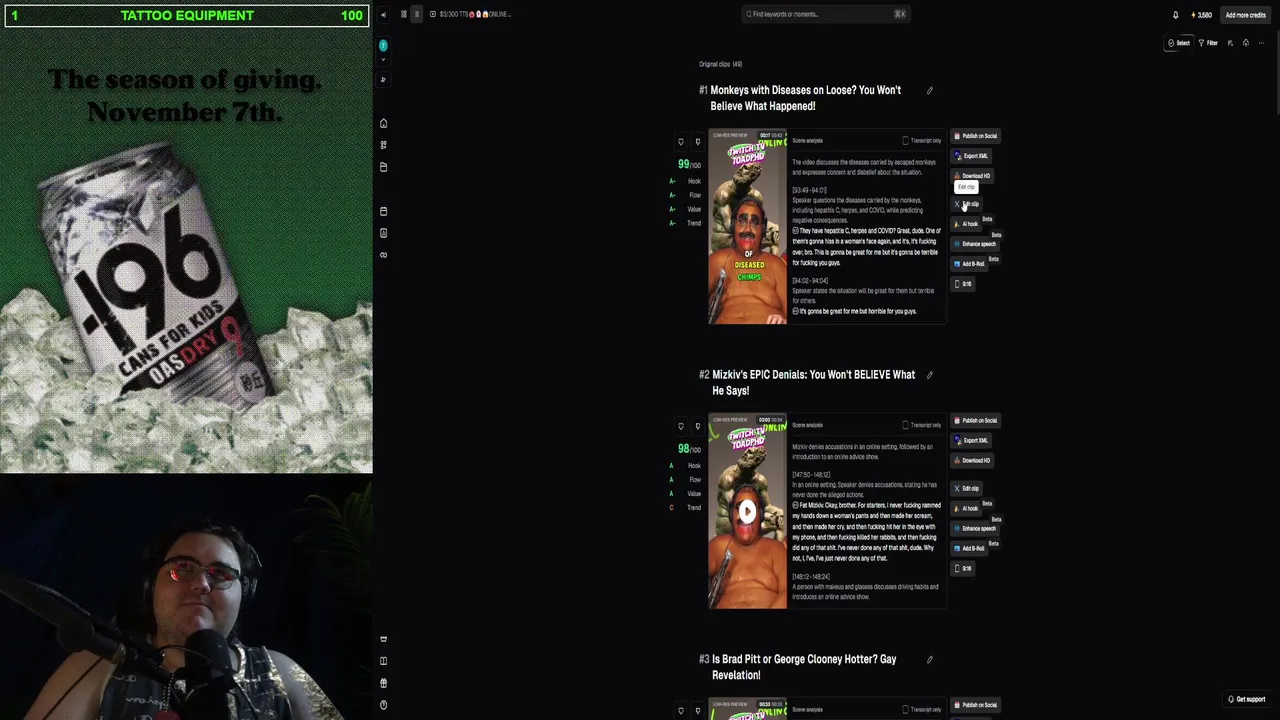Download HD for clip #2 Mizkiv
Viewport: 1280px width, 720px height.
click(972, 461)
